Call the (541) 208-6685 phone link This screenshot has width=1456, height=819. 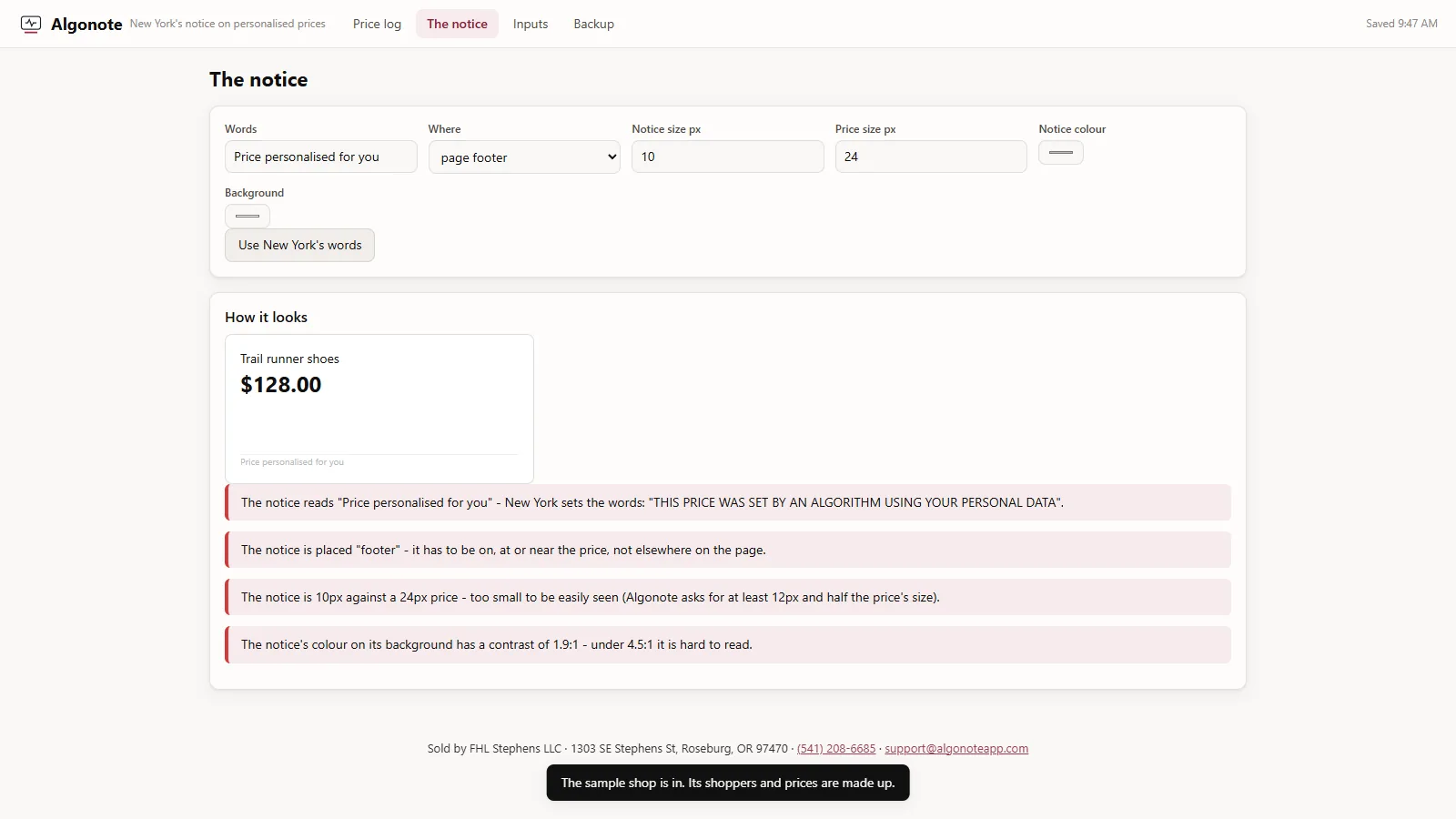[x=836, y=749]
